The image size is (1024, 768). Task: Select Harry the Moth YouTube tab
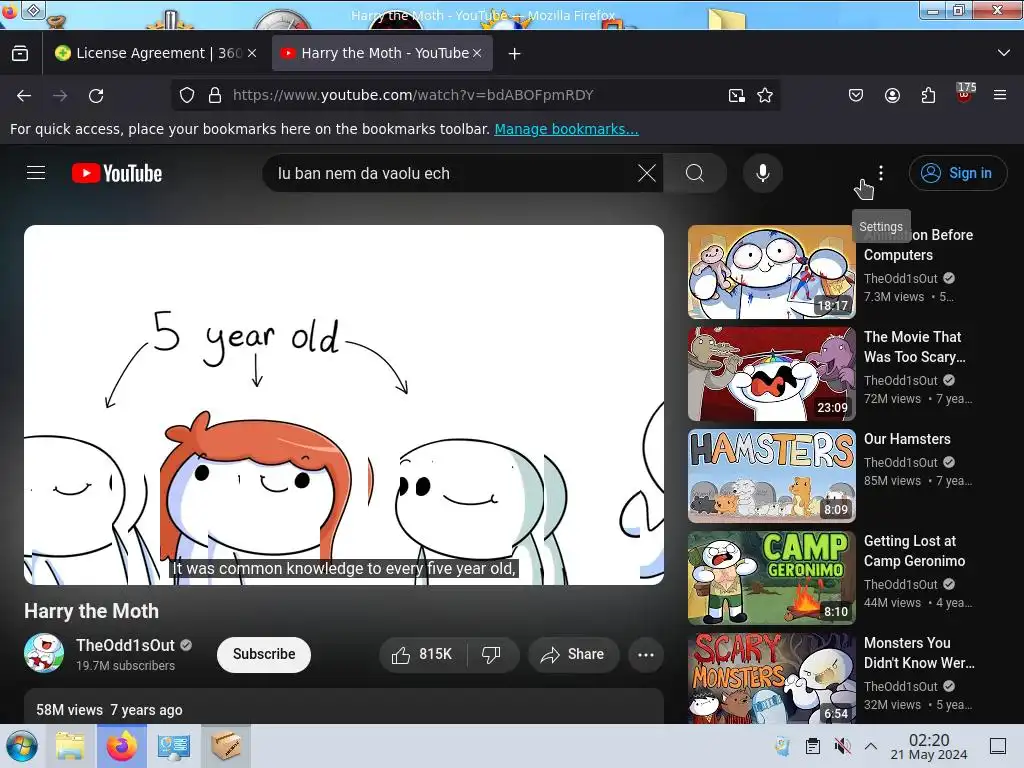point(382,53)
